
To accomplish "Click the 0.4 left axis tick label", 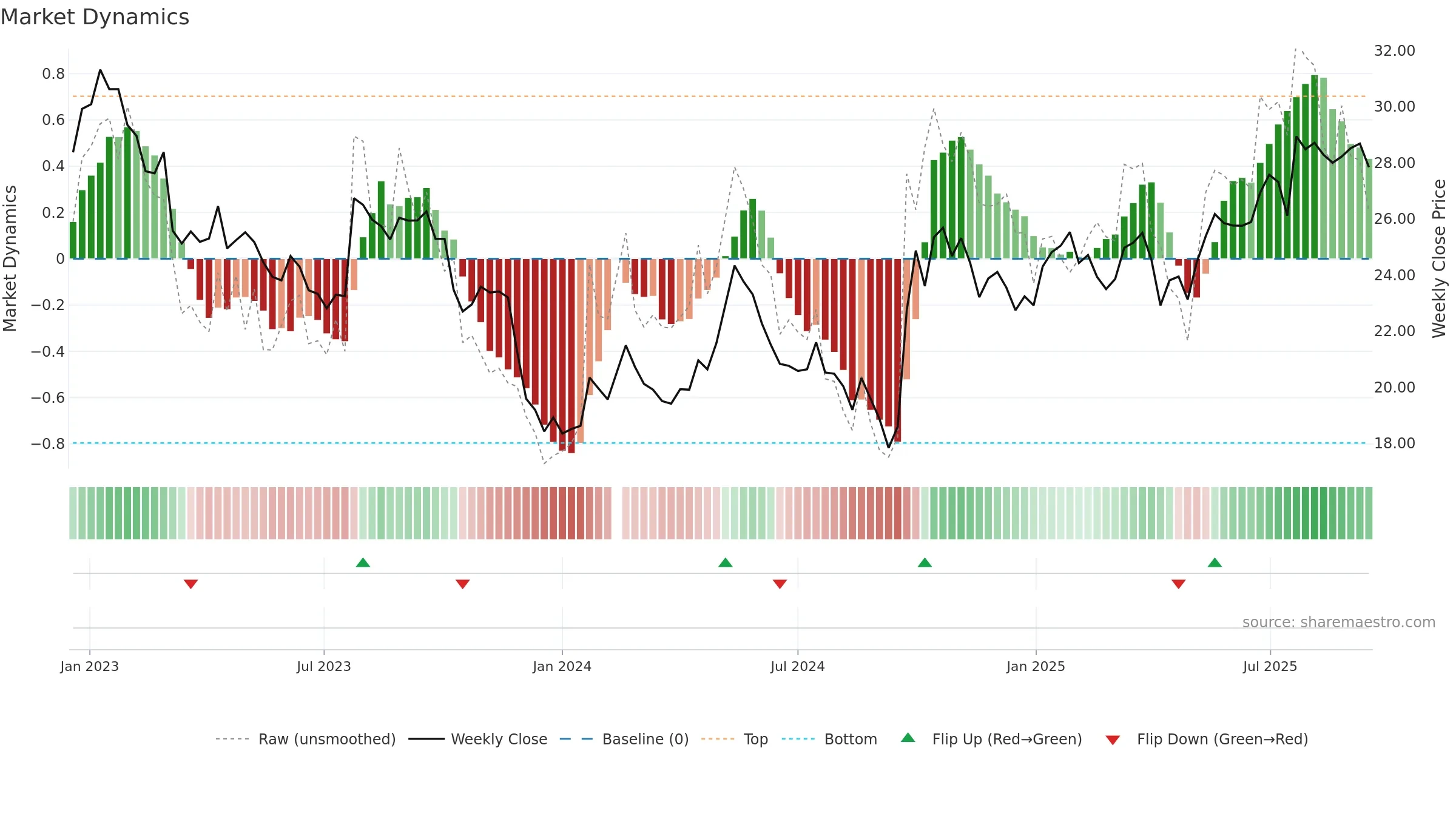I will [x=53, y=166].
